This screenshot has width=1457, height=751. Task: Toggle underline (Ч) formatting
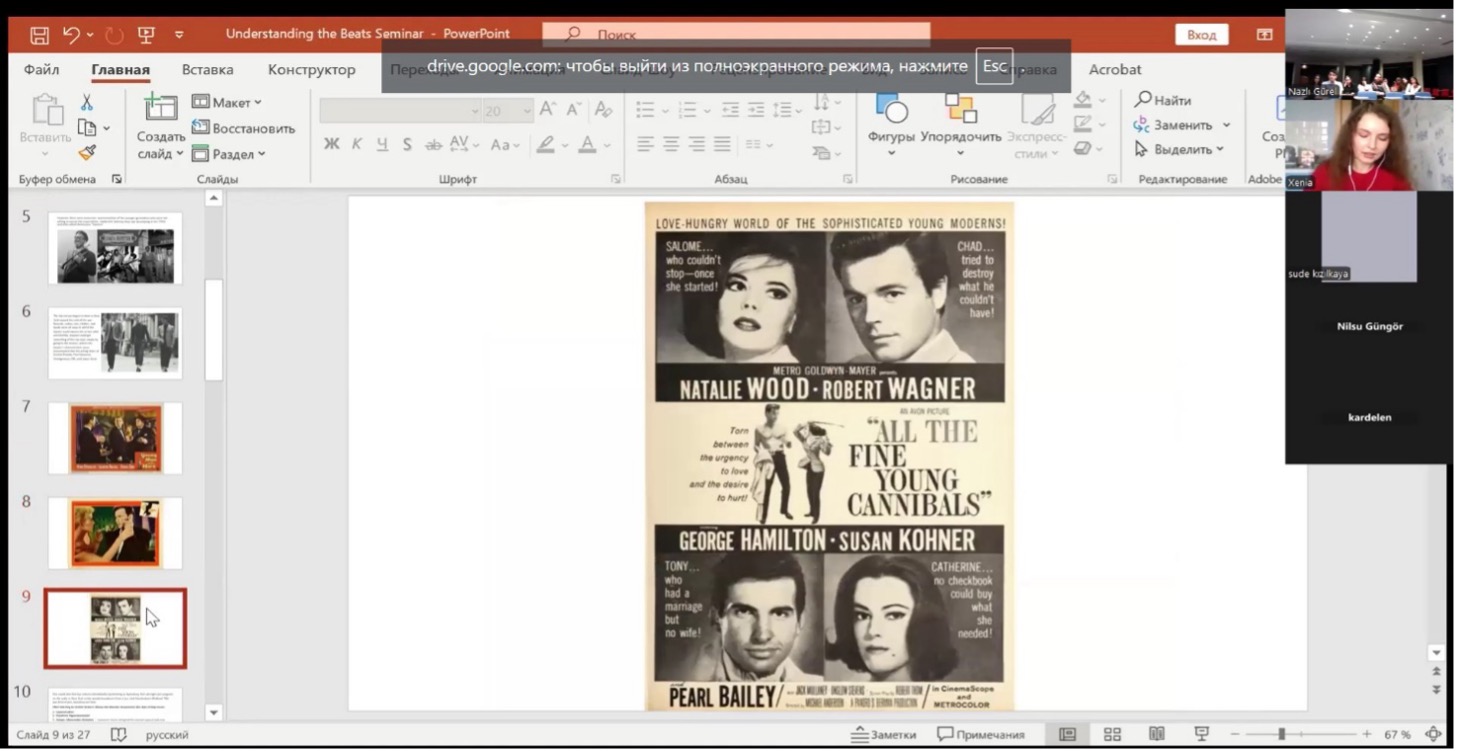coord(382,144)
